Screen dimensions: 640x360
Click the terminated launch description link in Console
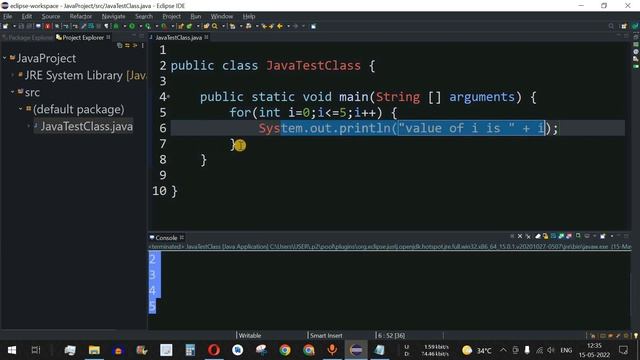(x=389, y=247)
